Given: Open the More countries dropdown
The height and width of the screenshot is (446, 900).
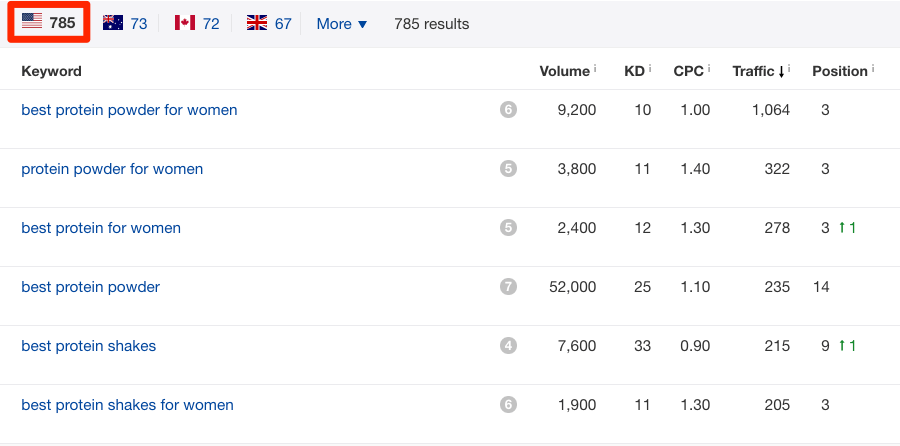Looking at the screenshot, I should 341,23.
